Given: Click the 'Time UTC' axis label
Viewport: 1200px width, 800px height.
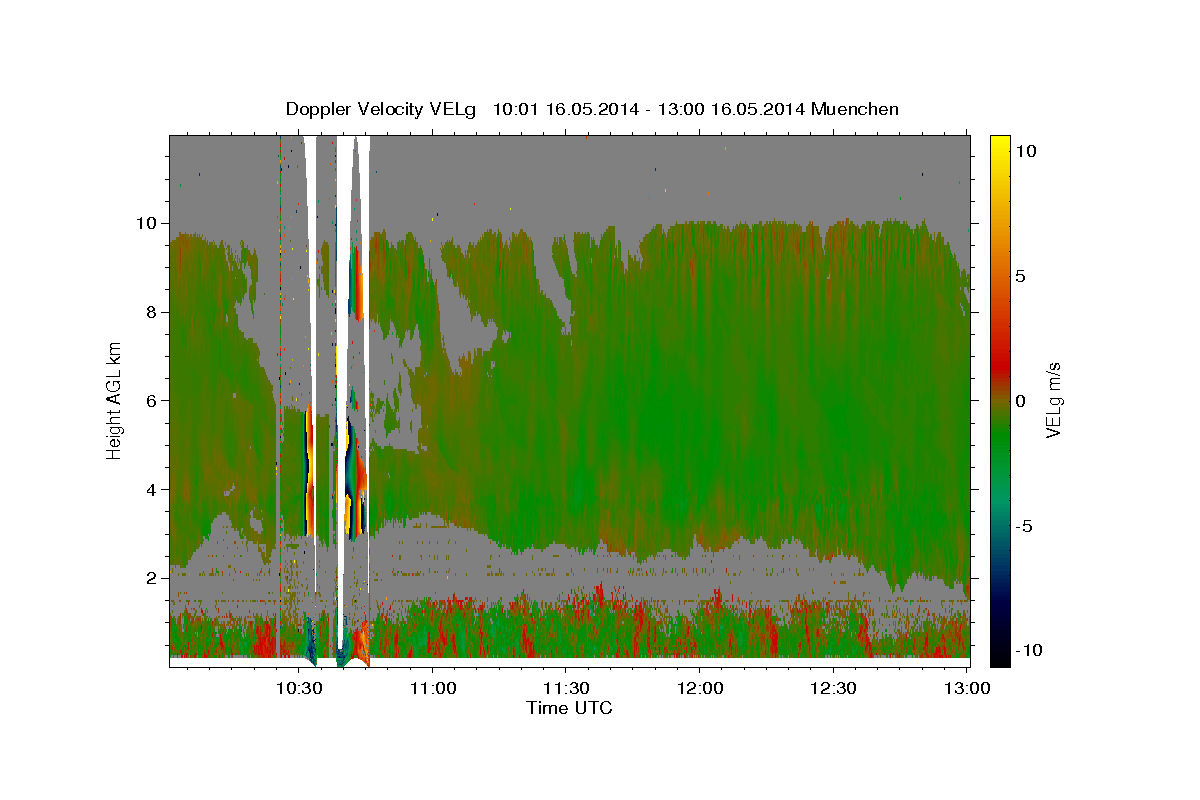Looking at the screenshot, I should coord(569,708).
